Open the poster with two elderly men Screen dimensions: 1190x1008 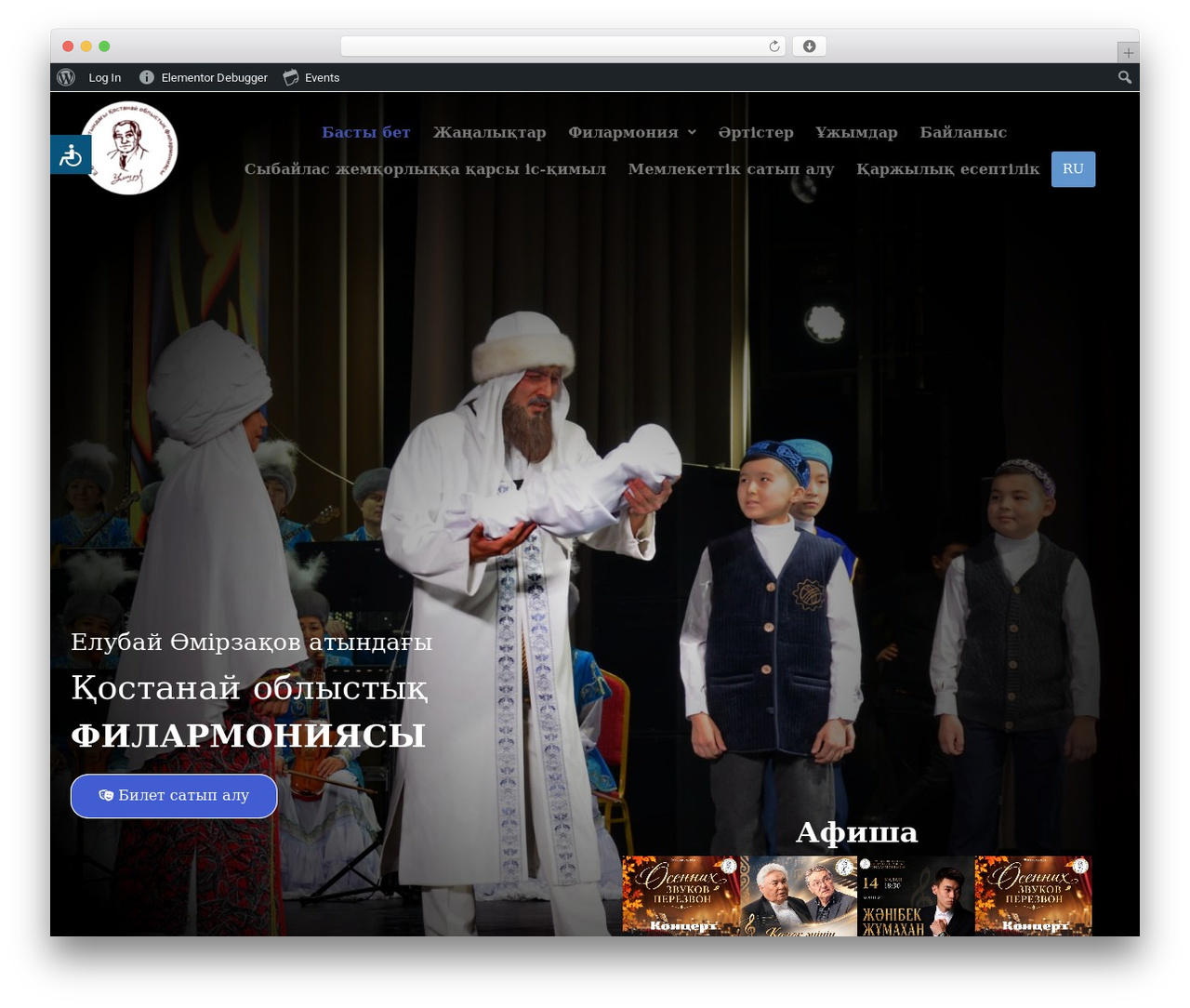pyautogui.click(x=799, y=896)
